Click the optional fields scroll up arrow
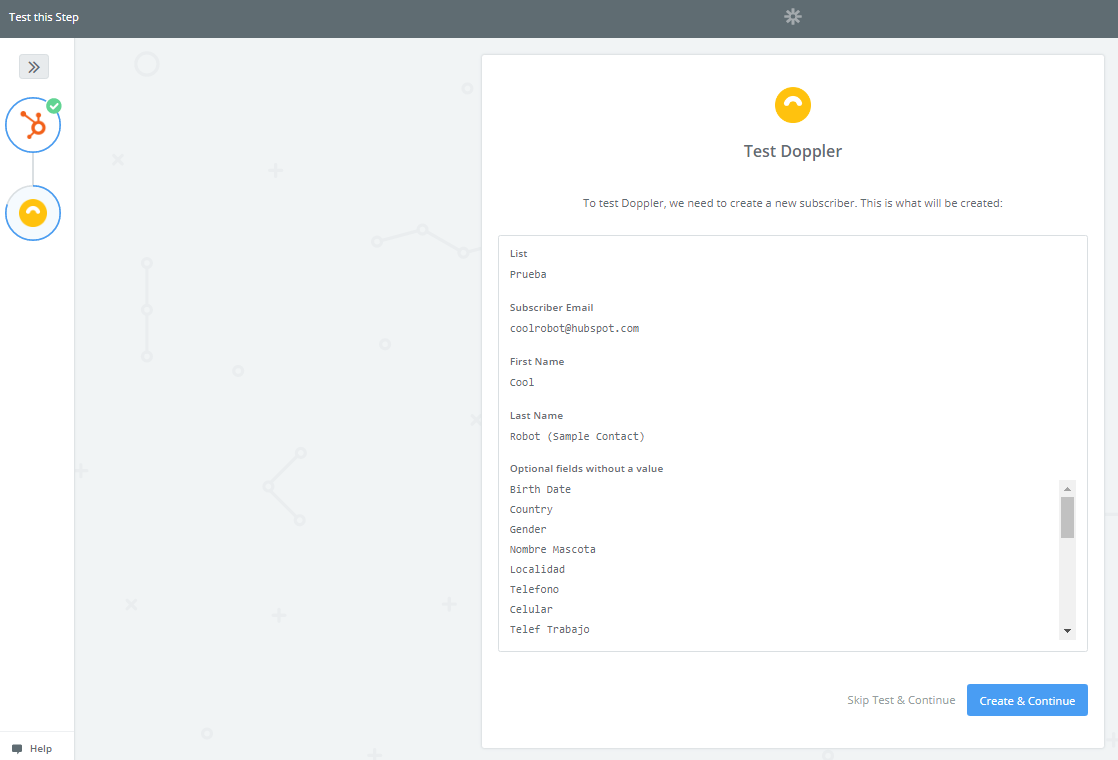The width and height of the screenshot is (1118, 760). coord(1067,488)
